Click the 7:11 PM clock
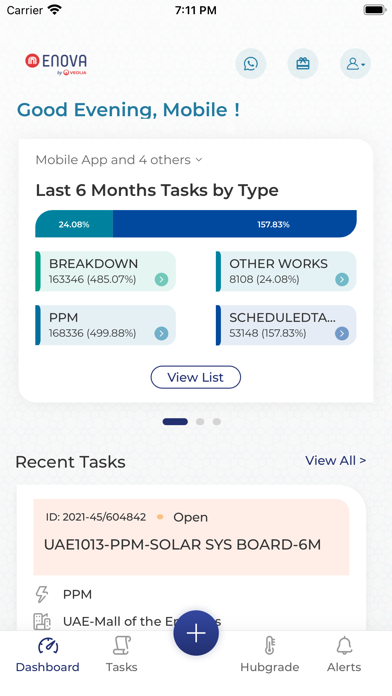The image size is (392, 696). tap(196, 10)
